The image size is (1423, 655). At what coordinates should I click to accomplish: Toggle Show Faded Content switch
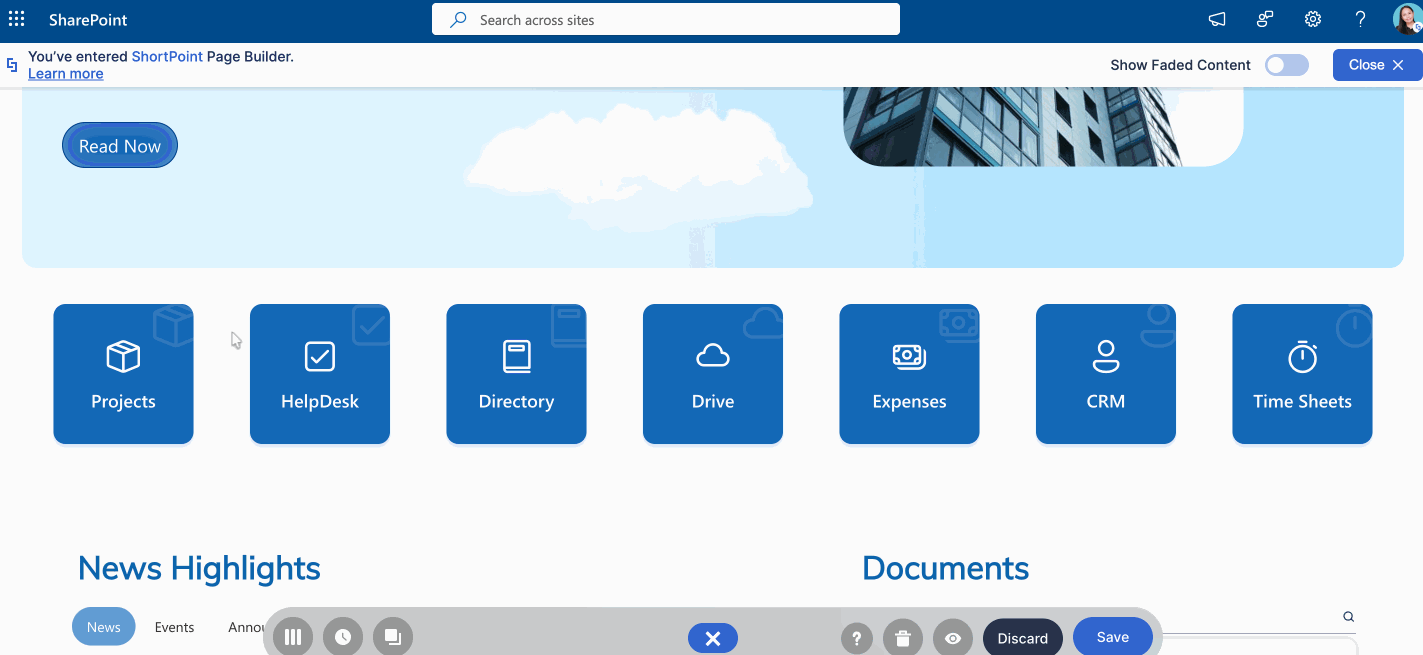click(1287, 64)
